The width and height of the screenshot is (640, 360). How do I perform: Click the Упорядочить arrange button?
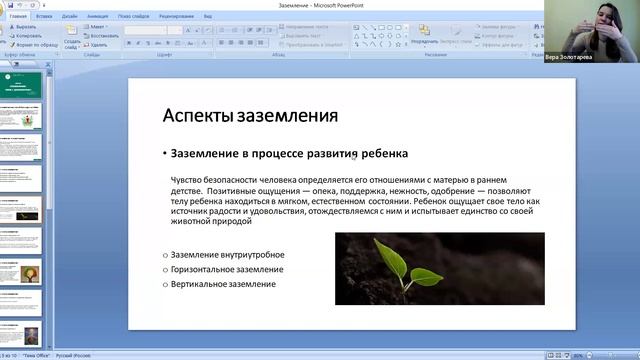point(424,35)
